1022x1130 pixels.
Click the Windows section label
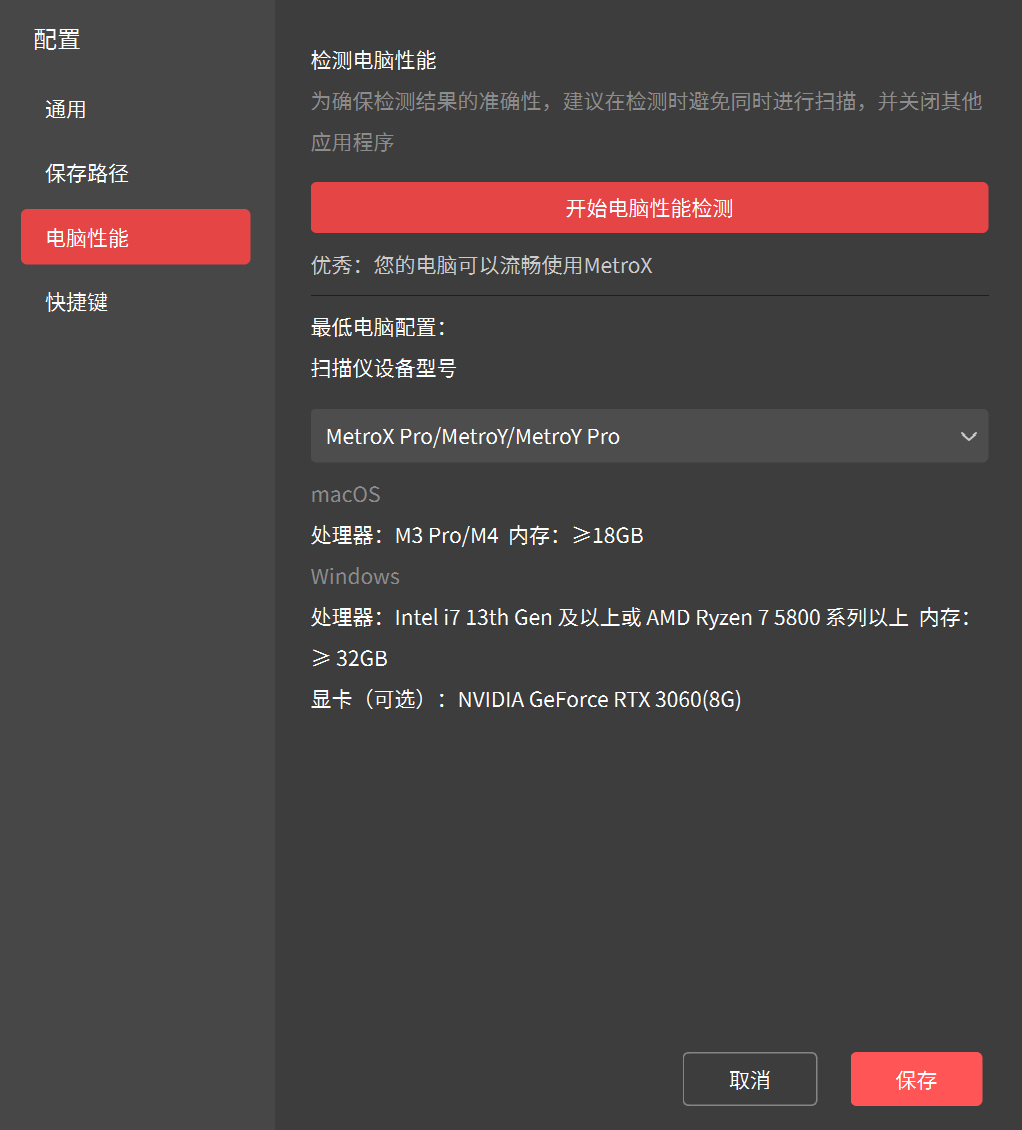point(355,577)
